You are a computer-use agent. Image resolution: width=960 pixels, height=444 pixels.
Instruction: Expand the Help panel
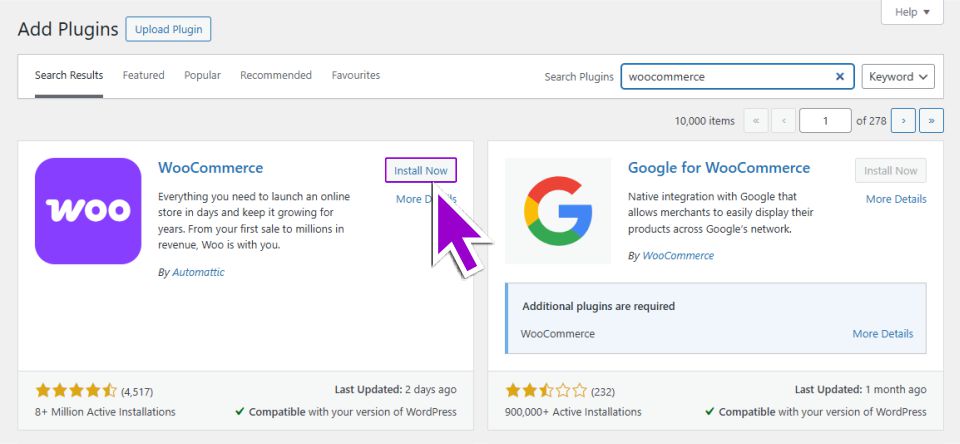912,12
